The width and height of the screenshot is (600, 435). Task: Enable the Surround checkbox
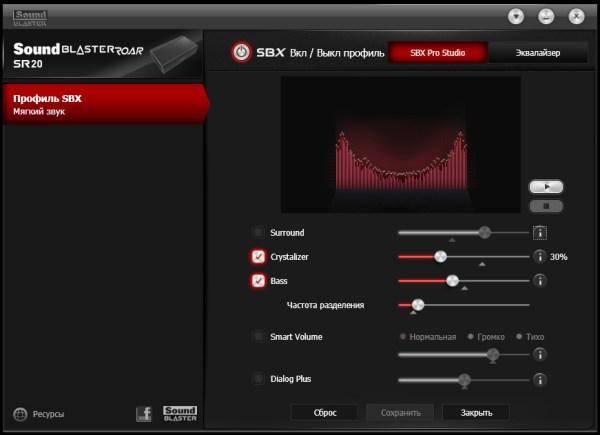click(259, 232)
